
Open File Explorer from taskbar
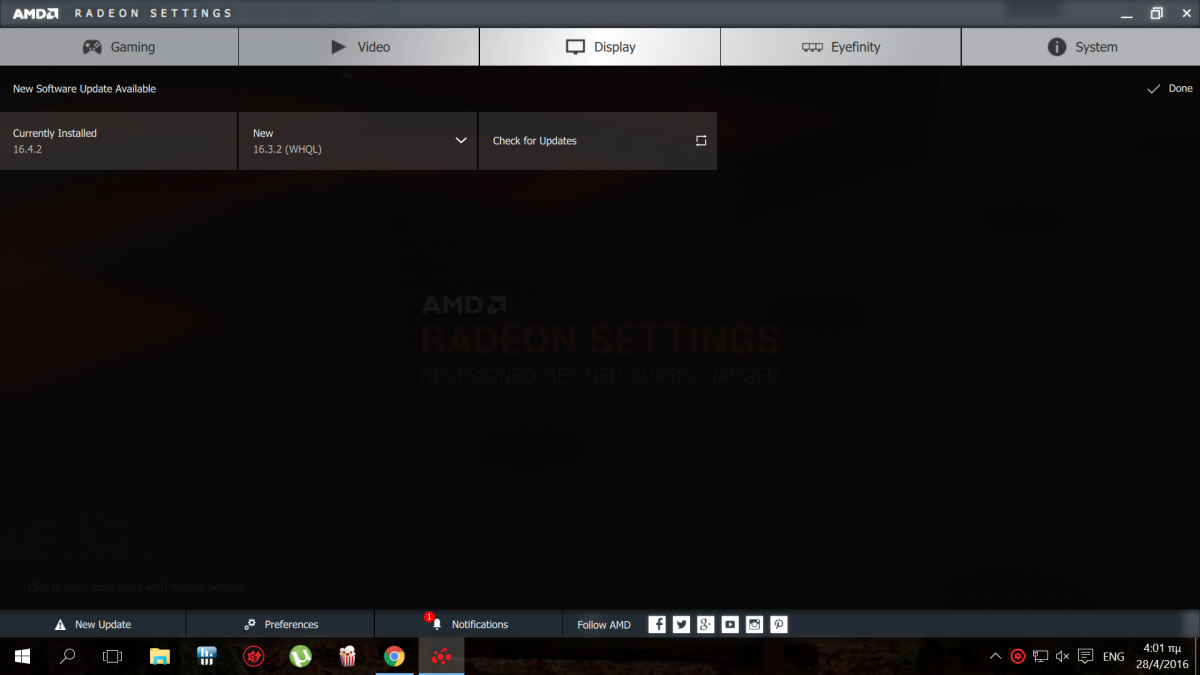point(160,657)
